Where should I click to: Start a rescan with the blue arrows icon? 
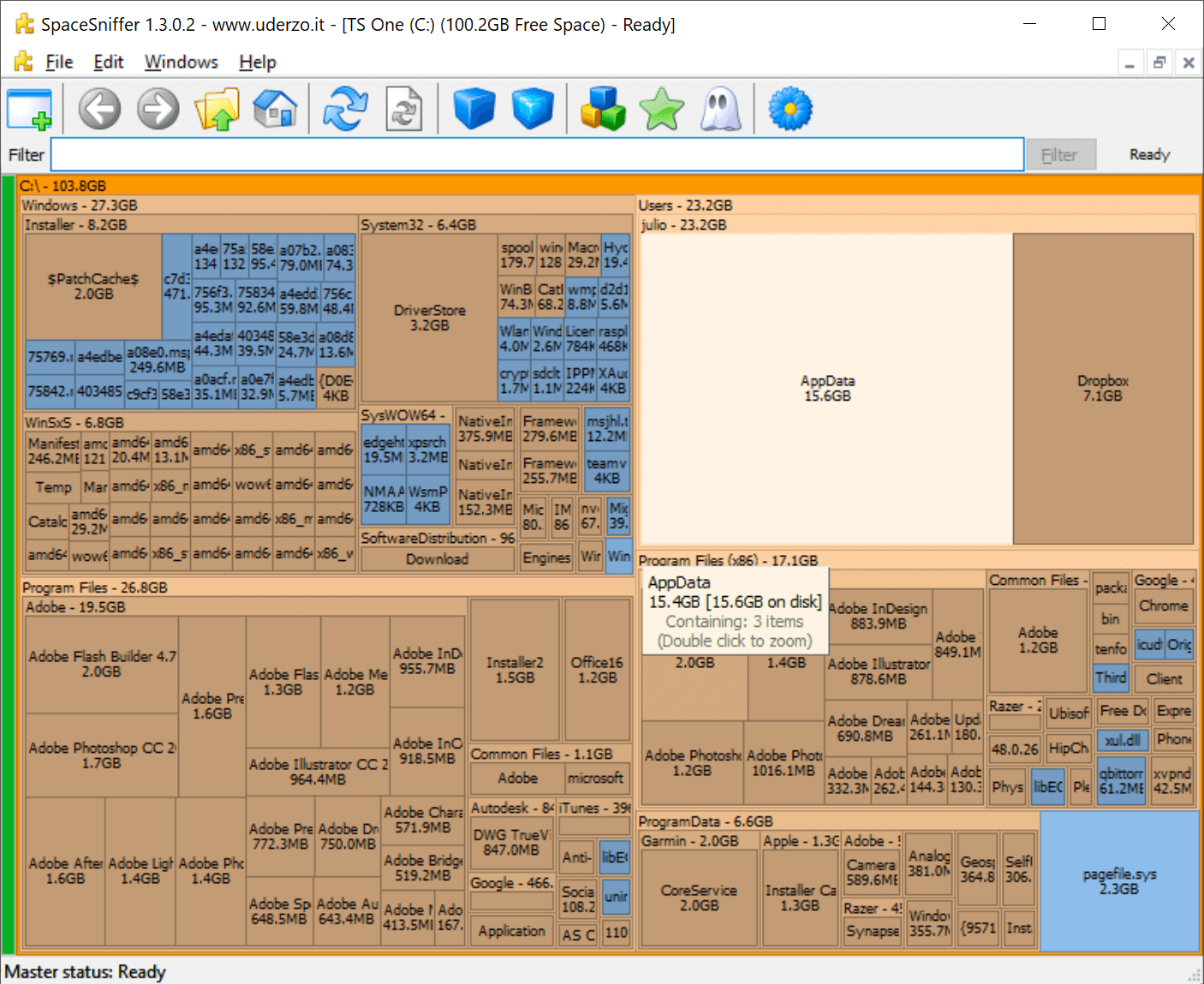[x=345, y=110]
